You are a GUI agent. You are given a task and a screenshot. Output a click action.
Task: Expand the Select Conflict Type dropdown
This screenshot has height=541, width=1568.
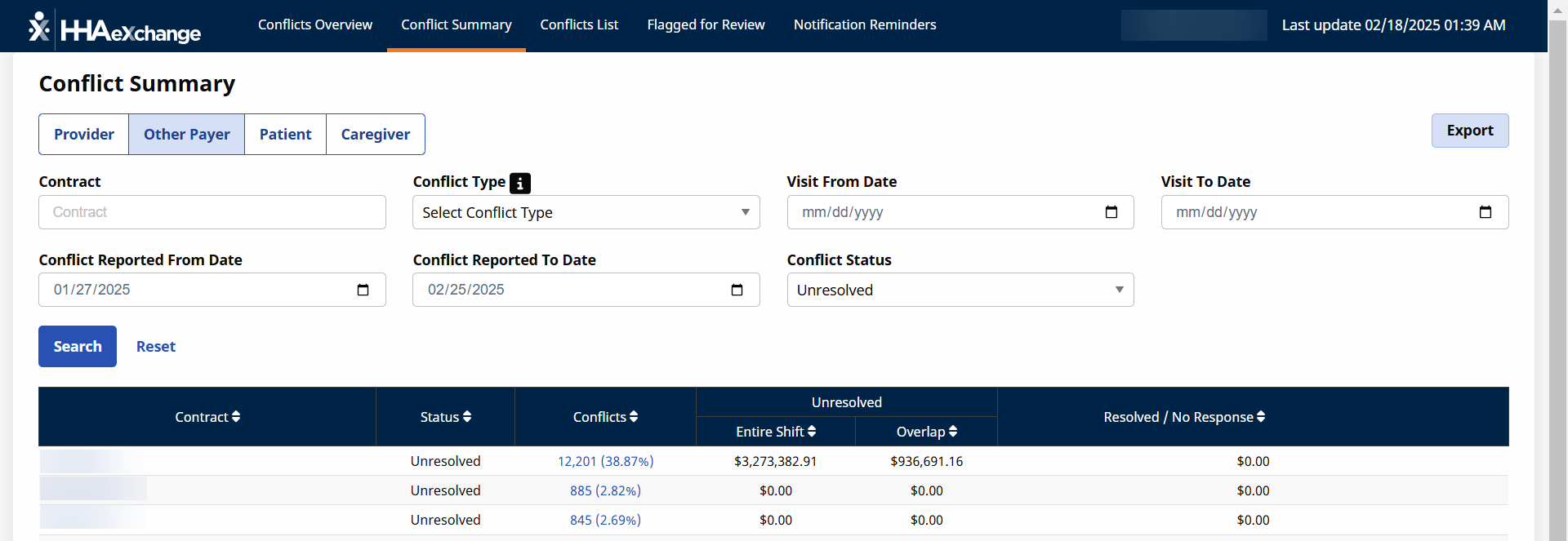(586, 212)
